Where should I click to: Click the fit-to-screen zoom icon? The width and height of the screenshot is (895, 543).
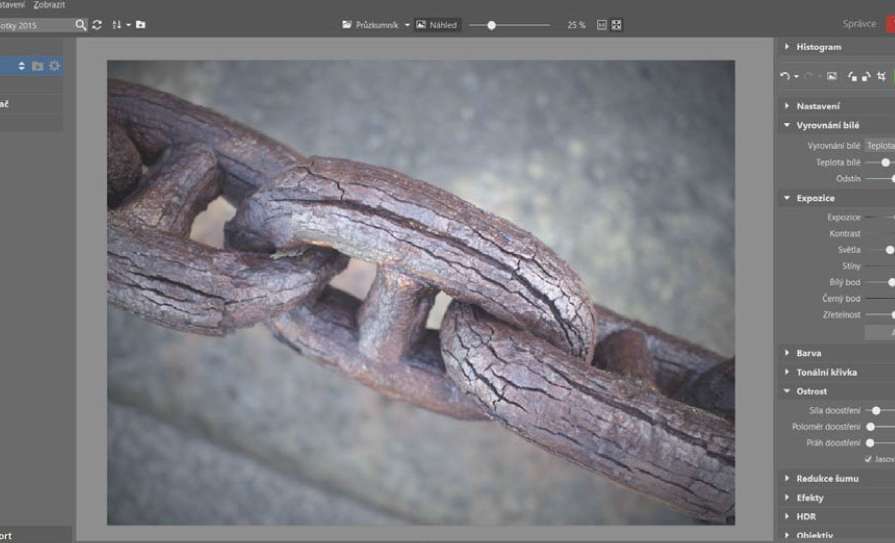(x=617, y=25)
